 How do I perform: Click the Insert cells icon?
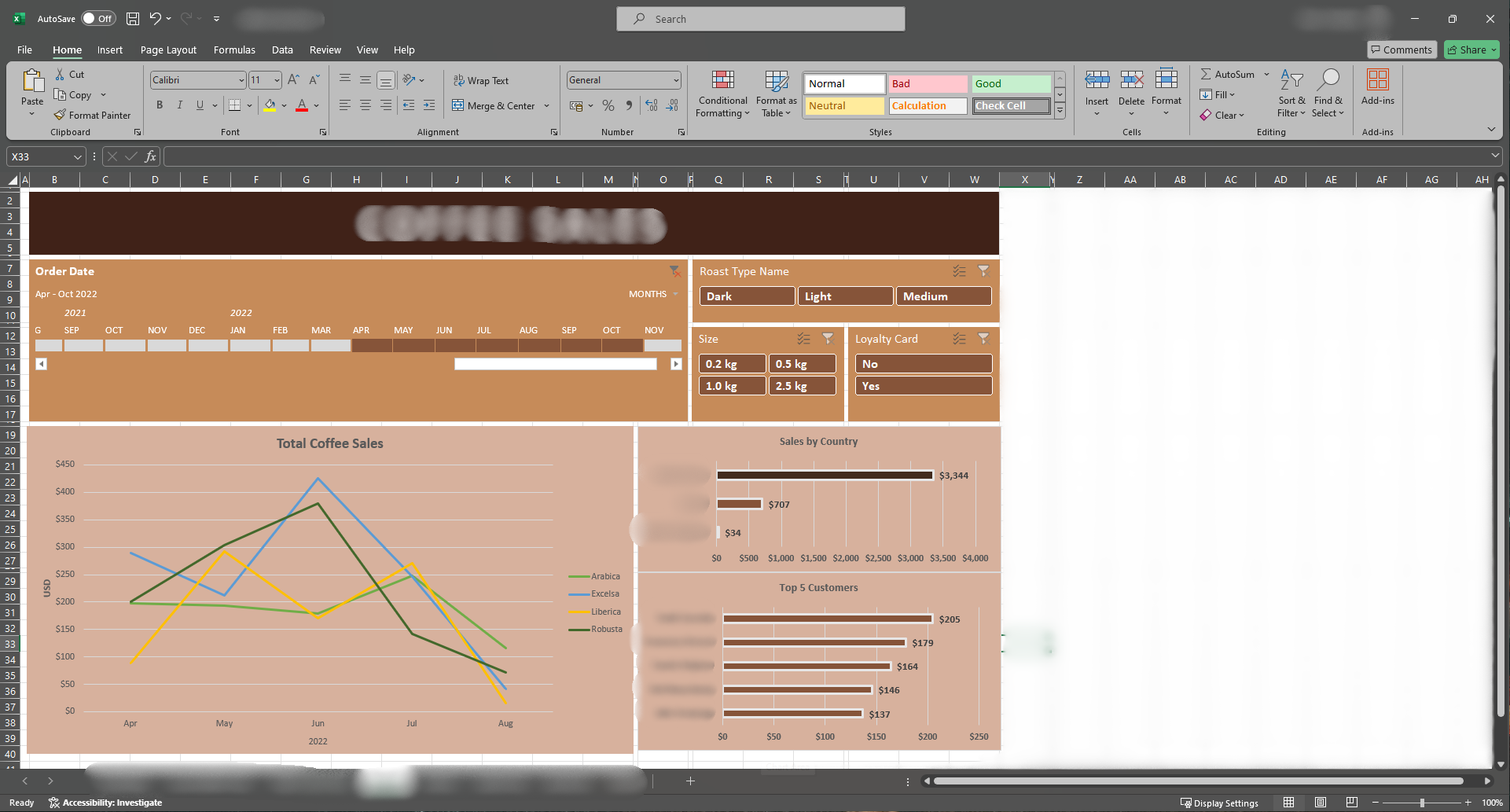1097,79
